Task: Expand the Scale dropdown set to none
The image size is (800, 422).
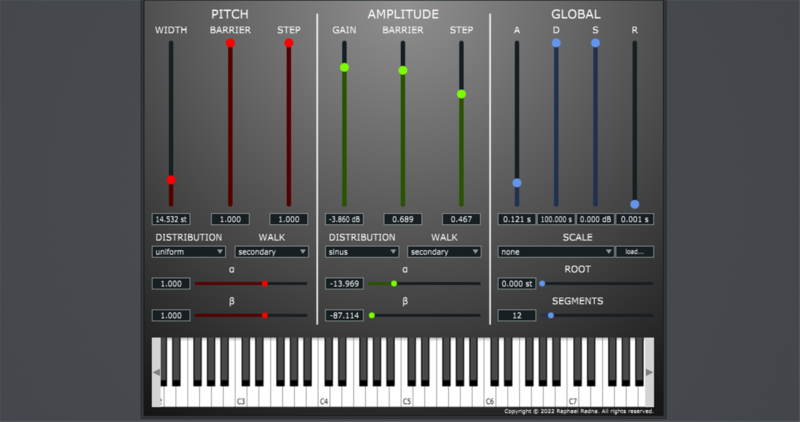Action: click(555, 252)
